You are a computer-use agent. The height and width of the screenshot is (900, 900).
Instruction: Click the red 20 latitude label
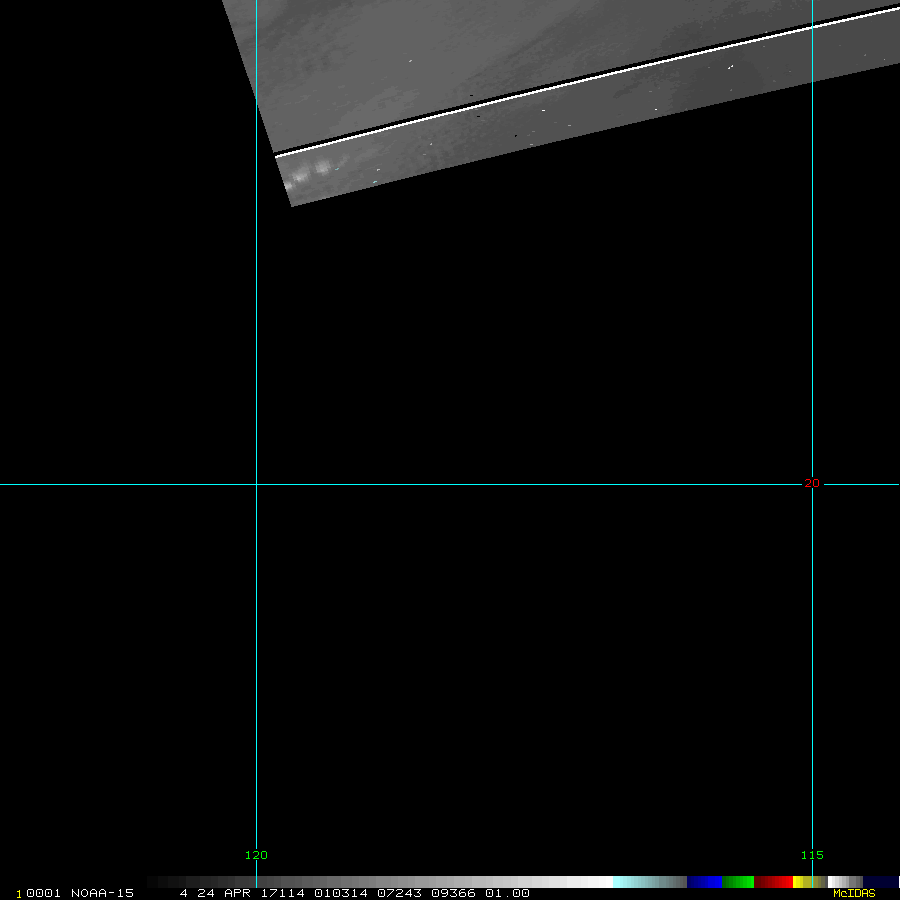point(811,484)
